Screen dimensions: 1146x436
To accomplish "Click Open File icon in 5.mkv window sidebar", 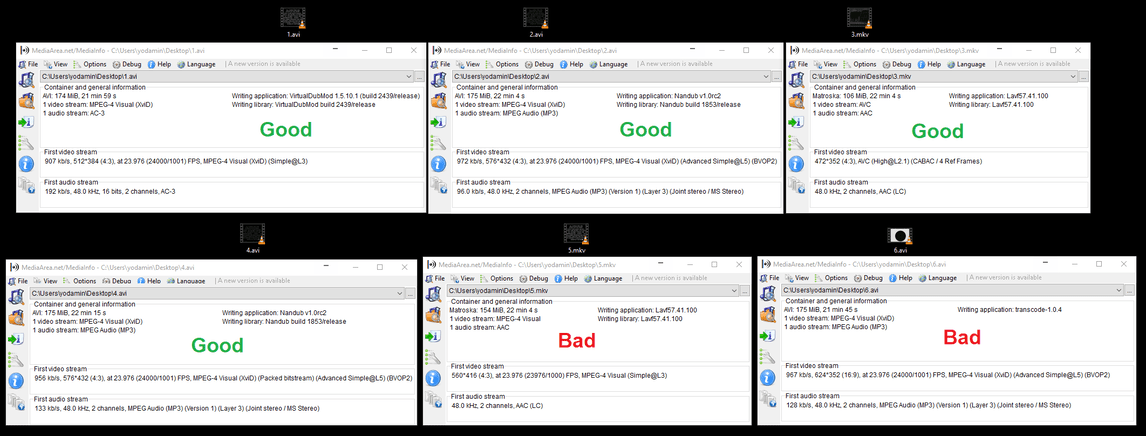I will pos(433,295).
